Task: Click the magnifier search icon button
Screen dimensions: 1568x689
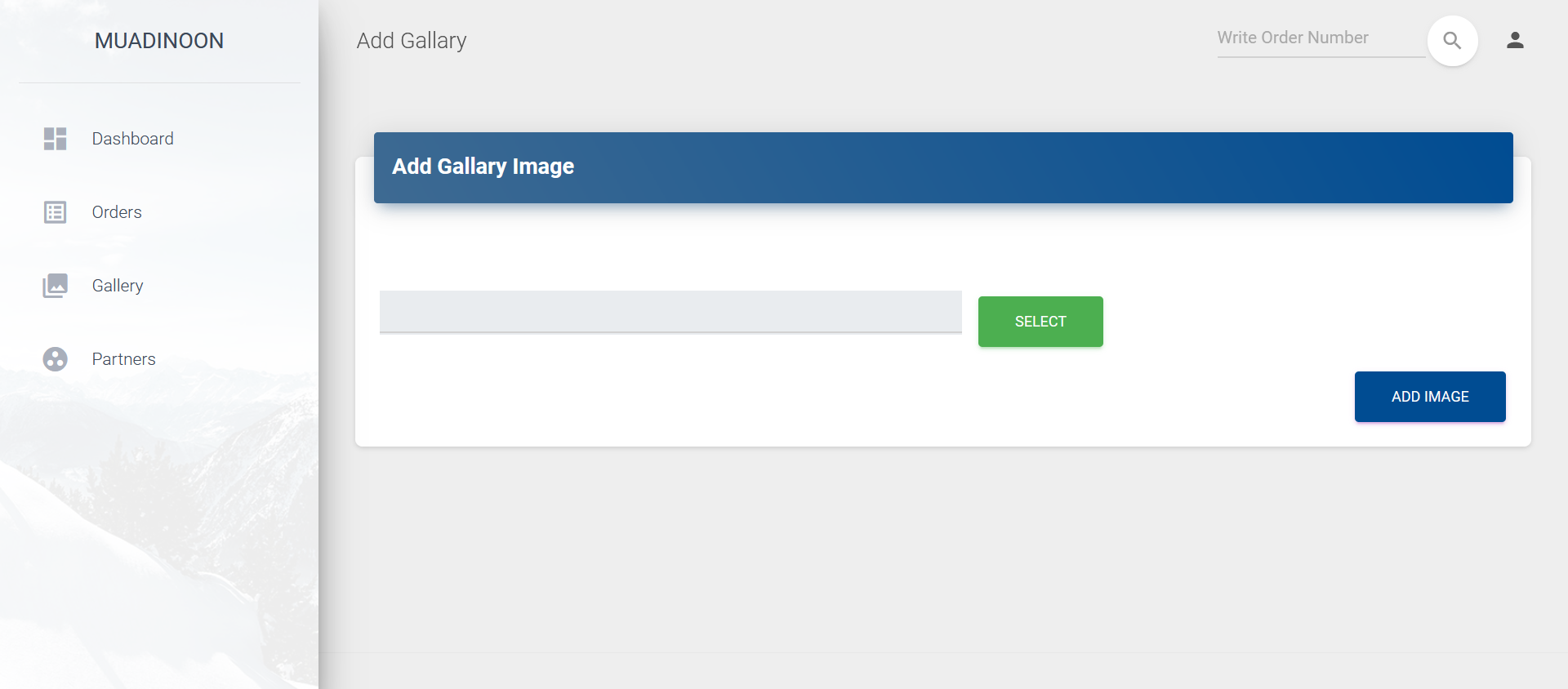Action: [x=1452, y=41]
